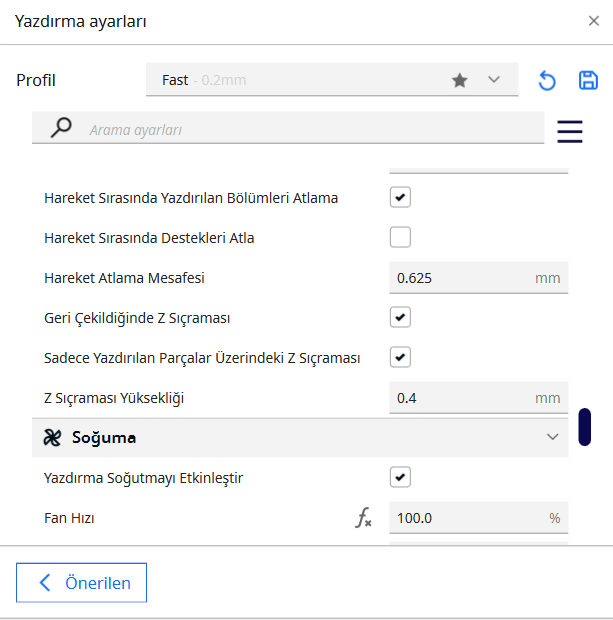Click the magnifier search icon
Image resolution: width=613 pixels, height=620 pixels.
pos(61,129)
